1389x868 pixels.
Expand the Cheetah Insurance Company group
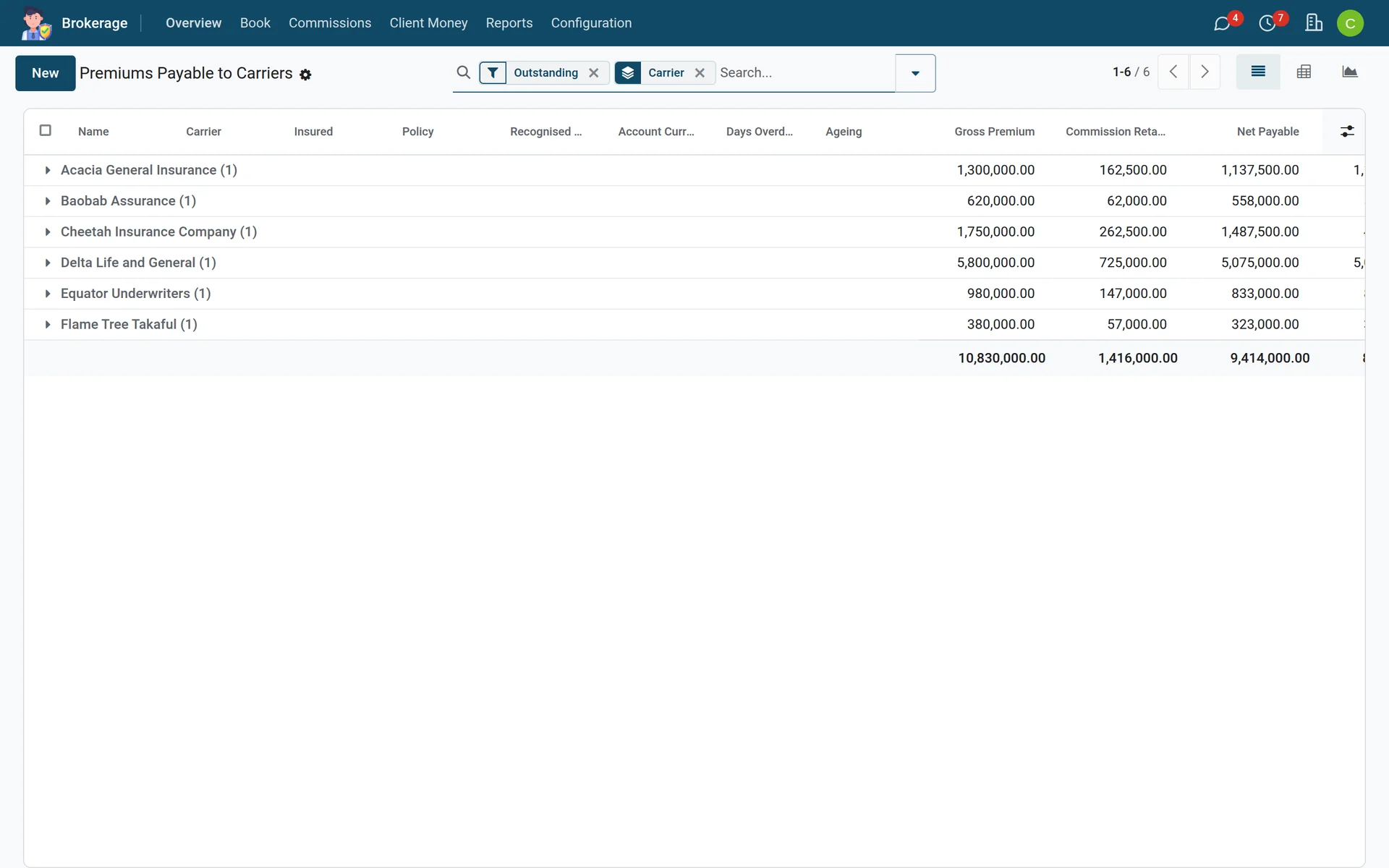click(48, 232)
